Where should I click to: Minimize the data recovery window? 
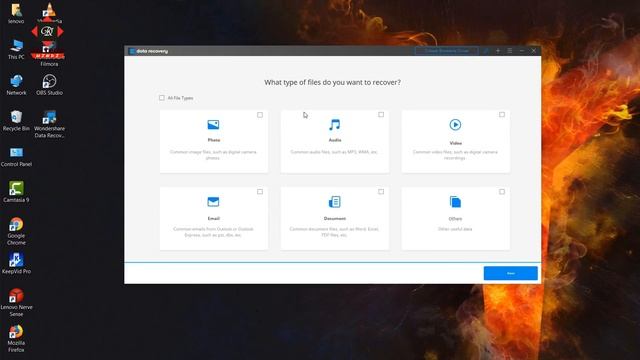(522, 51)
